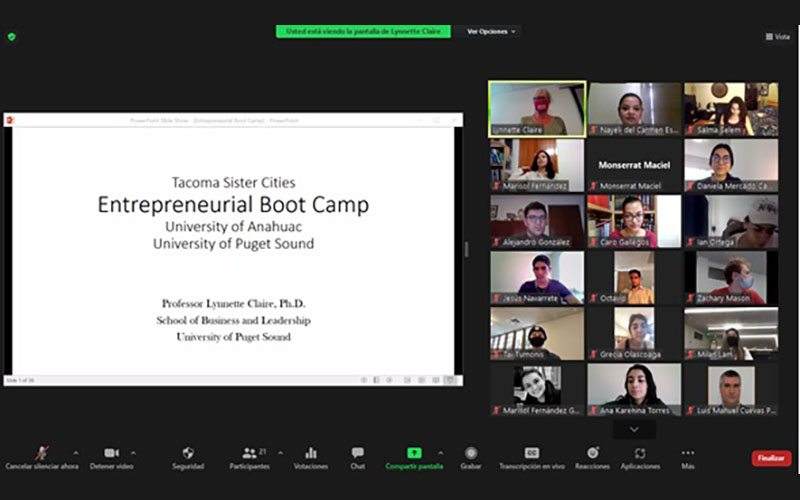Click "University of Anahuac" text on slide
This screenshot has height=500, width=800.
coord(233,227)
